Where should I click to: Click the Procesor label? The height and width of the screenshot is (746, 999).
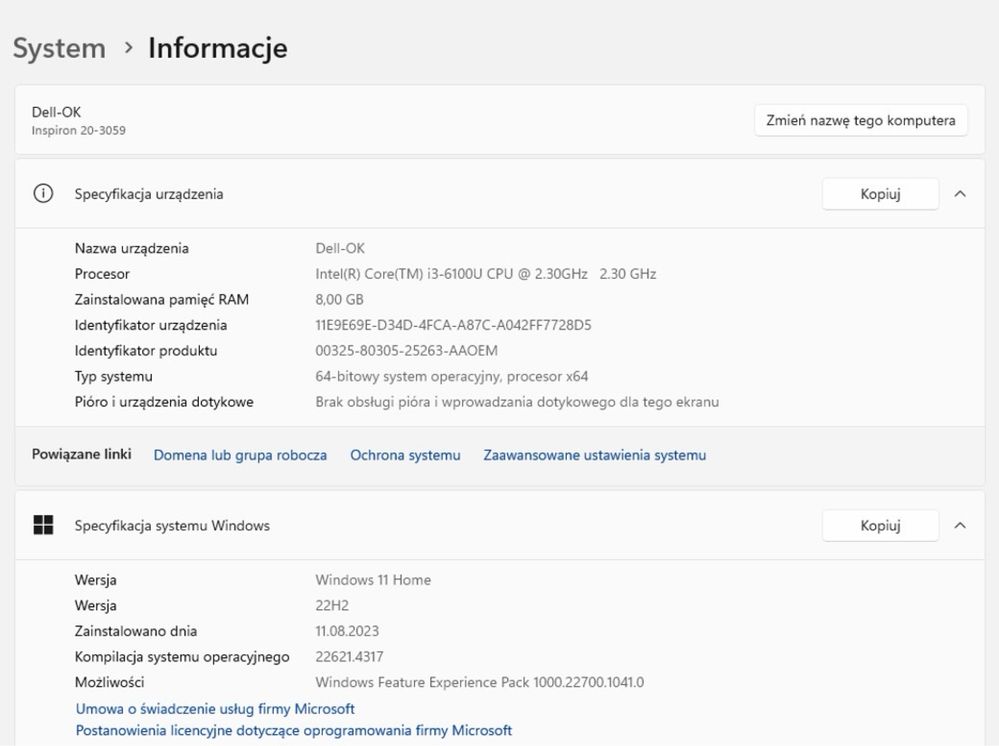tap(102, 274)
